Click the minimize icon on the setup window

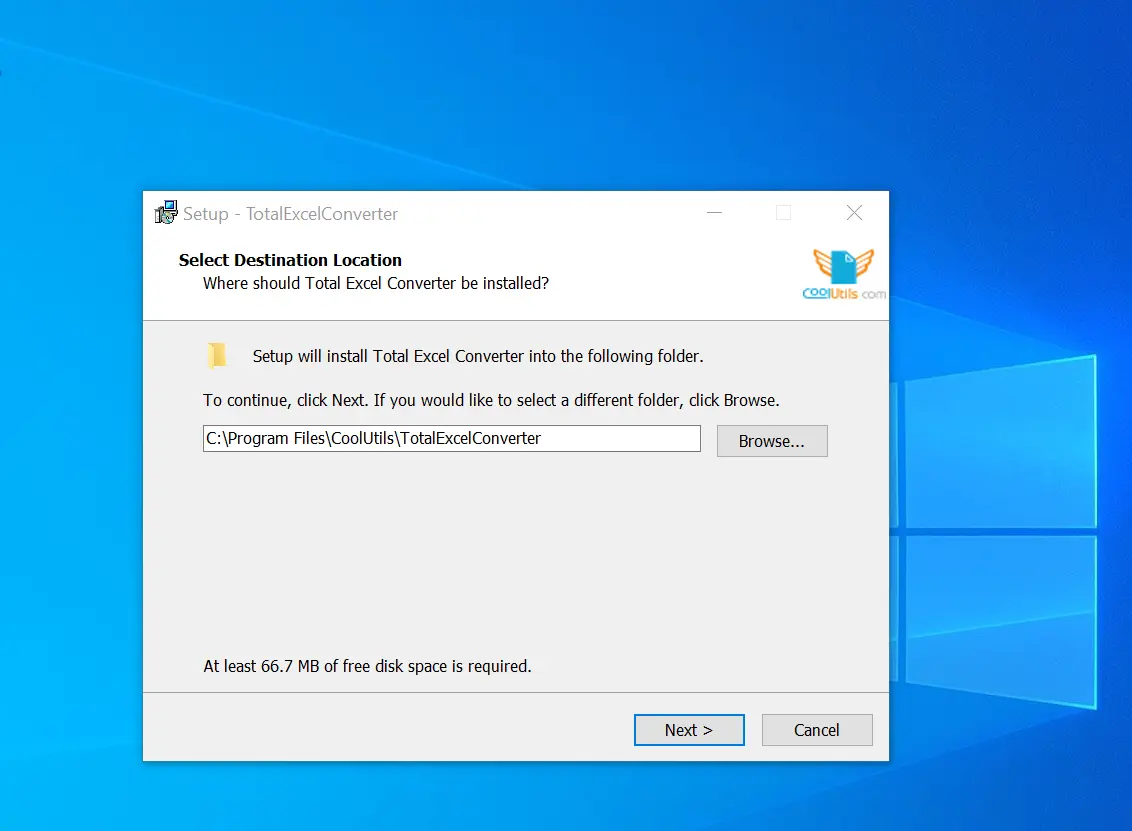714,213
